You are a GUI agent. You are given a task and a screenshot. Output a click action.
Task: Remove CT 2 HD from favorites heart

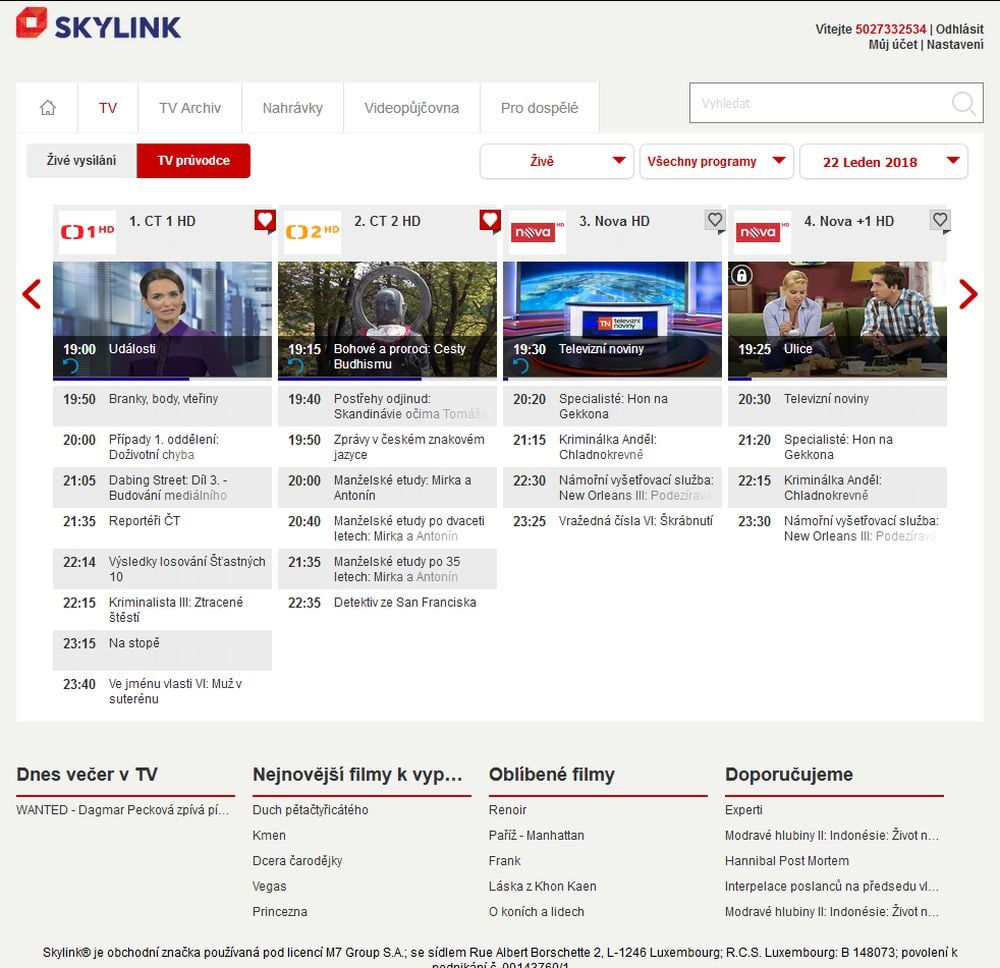pyautogui.click(x=490, y=221)
